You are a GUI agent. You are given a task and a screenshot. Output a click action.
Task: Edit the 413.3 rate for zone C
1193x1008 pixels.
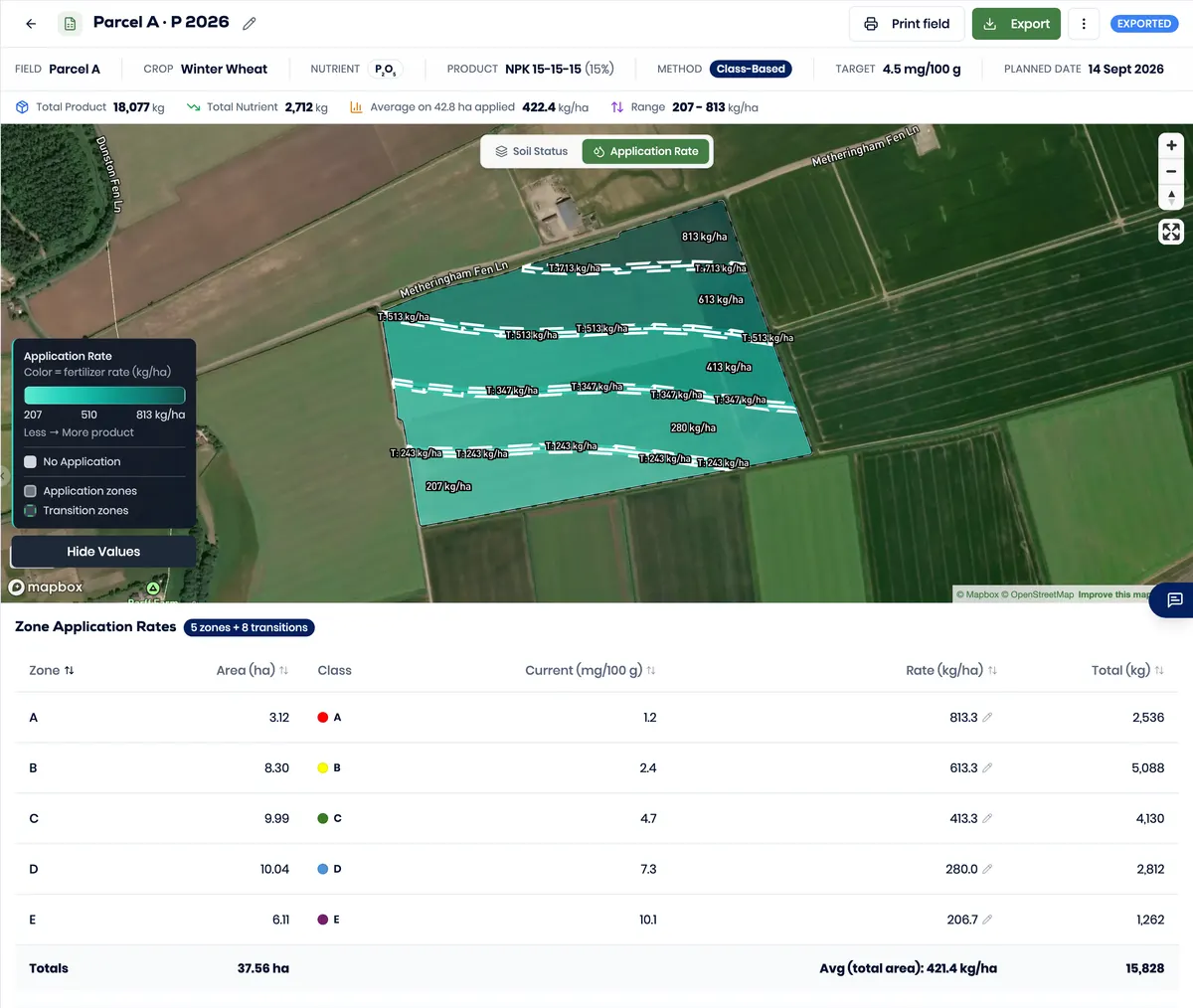click(x=987, y=818)
